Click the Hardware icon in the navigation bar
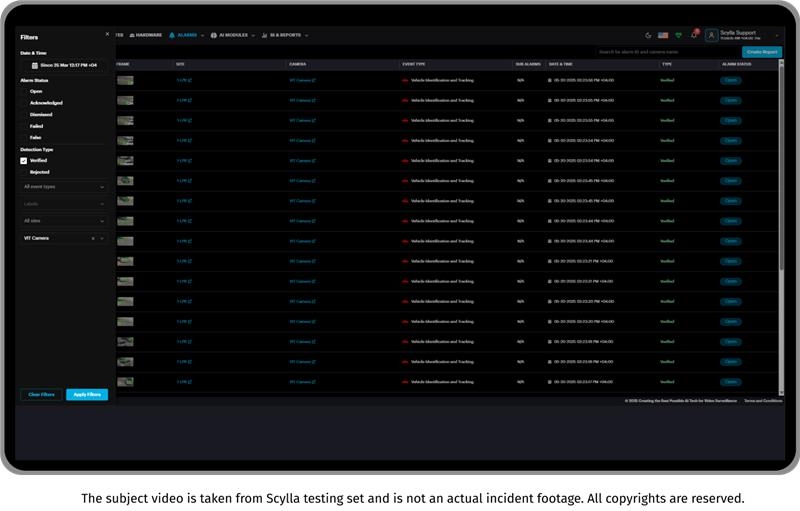Image resolution: width=800 pixels, height=511 pixels. (x=132, y=35)
